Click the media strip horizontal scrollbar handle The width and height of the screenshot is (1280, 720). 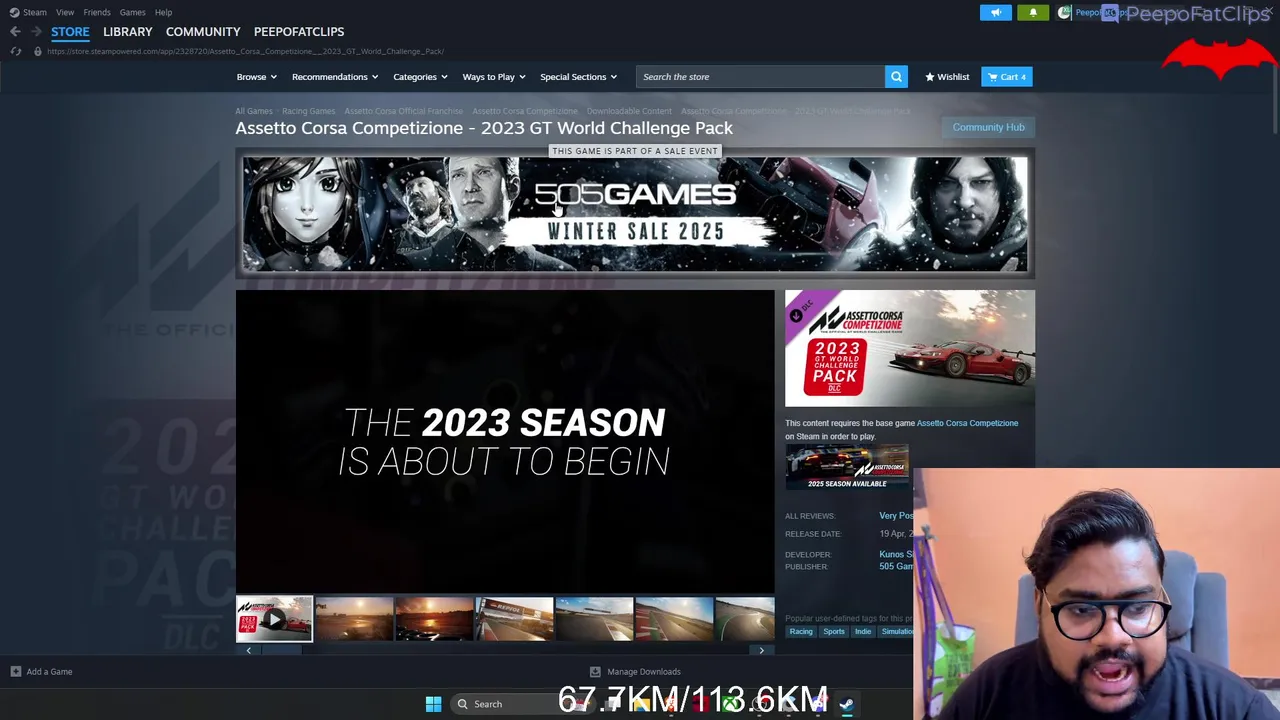pyautogui.click(x=281, y=651)
